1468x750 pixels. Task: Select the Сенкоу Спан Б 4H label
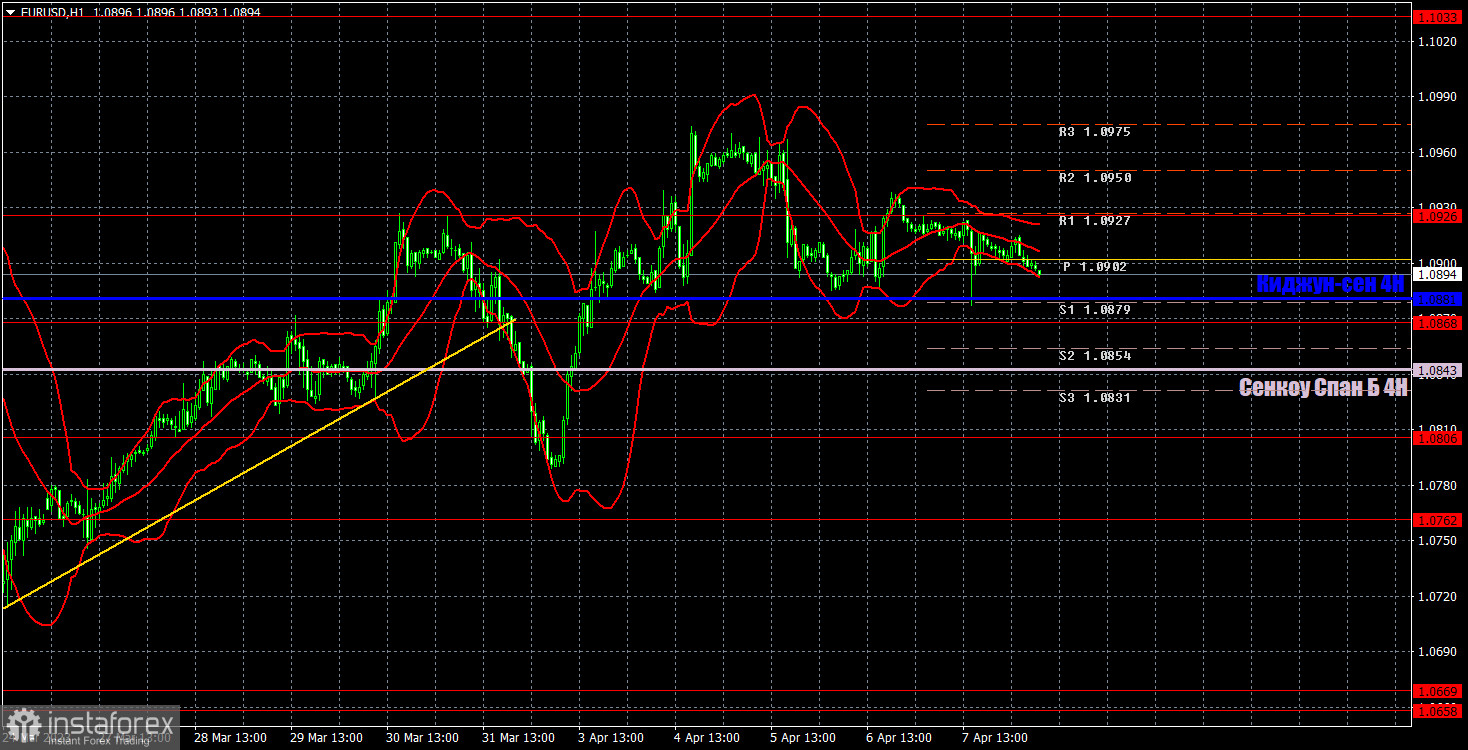pos(1324,388)
